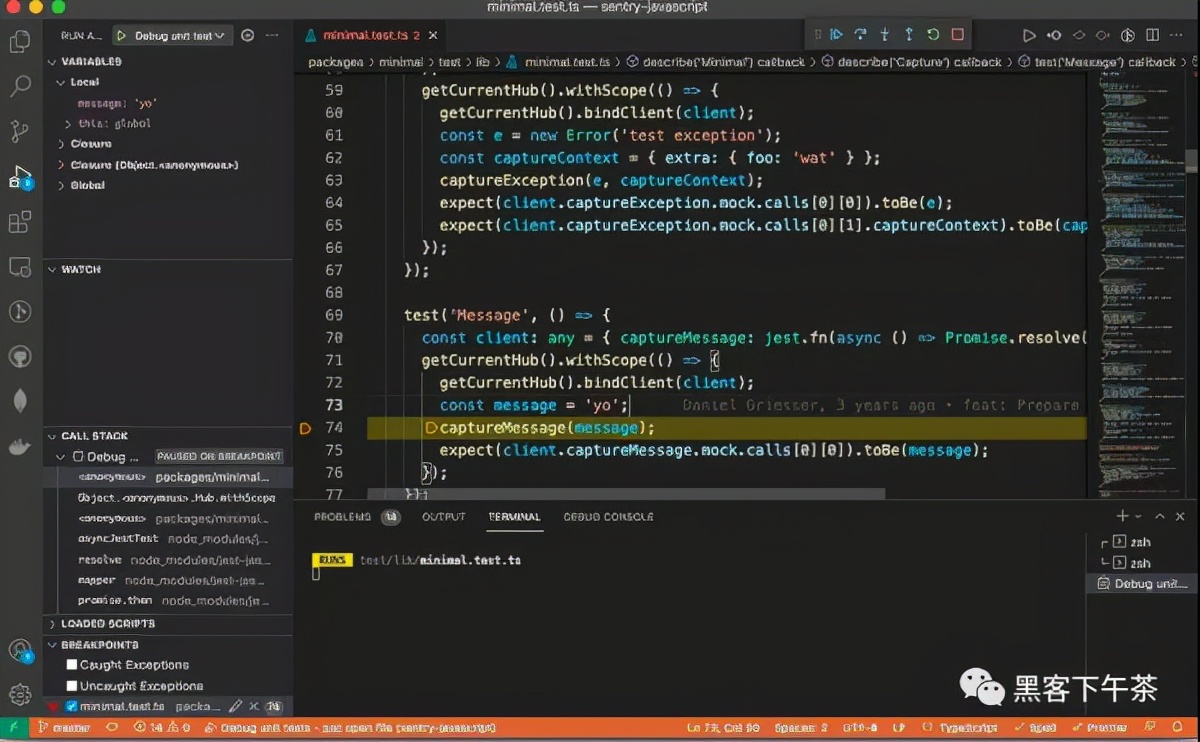Click Step Out in the debug toolbar
This screenshot has width=1200, height=742.
(908, 35)
